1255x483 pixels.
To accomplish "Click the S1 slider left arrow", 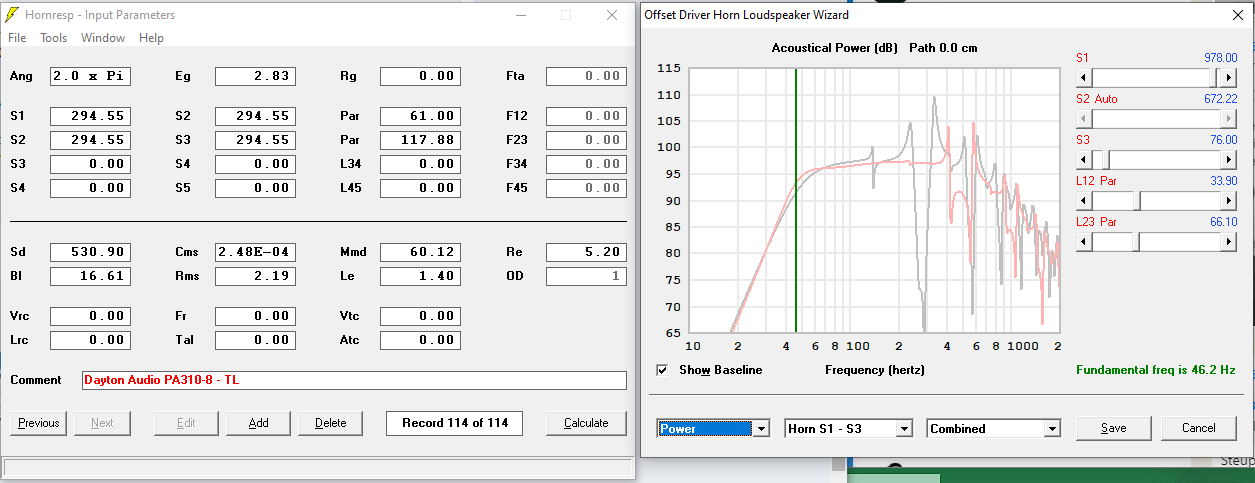I will [x=1084, y=77].
